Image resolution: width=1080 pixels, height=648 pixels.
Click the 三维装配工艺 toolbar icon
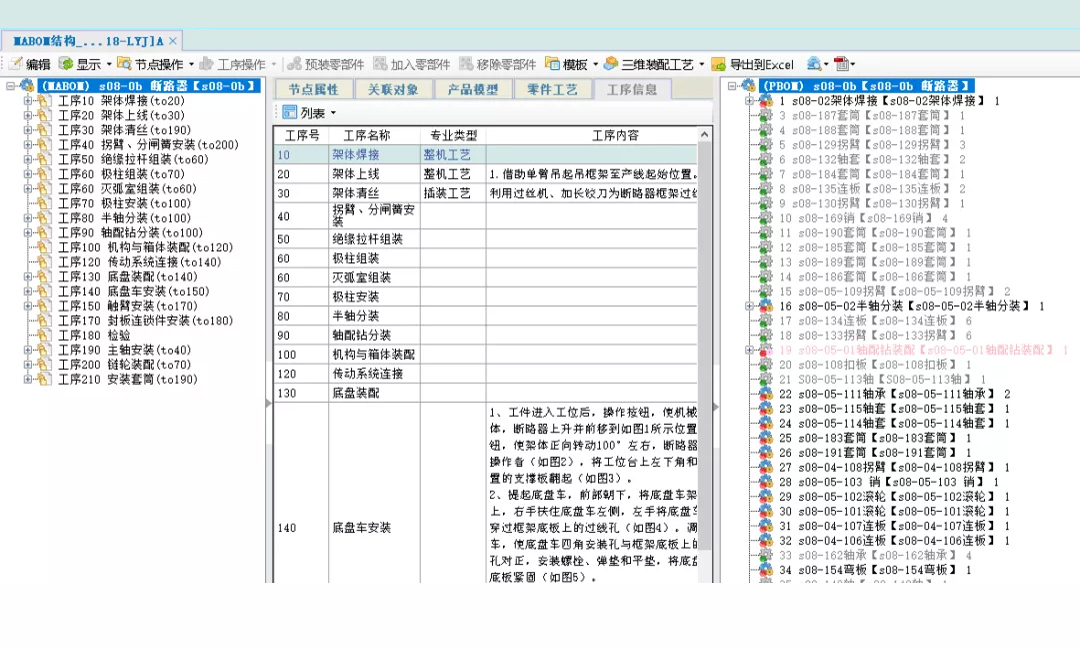[611, 64]
